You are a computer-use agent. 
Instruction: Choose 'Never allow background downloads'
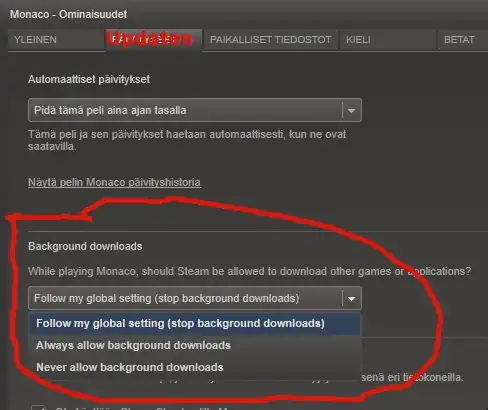click(195, 367)
